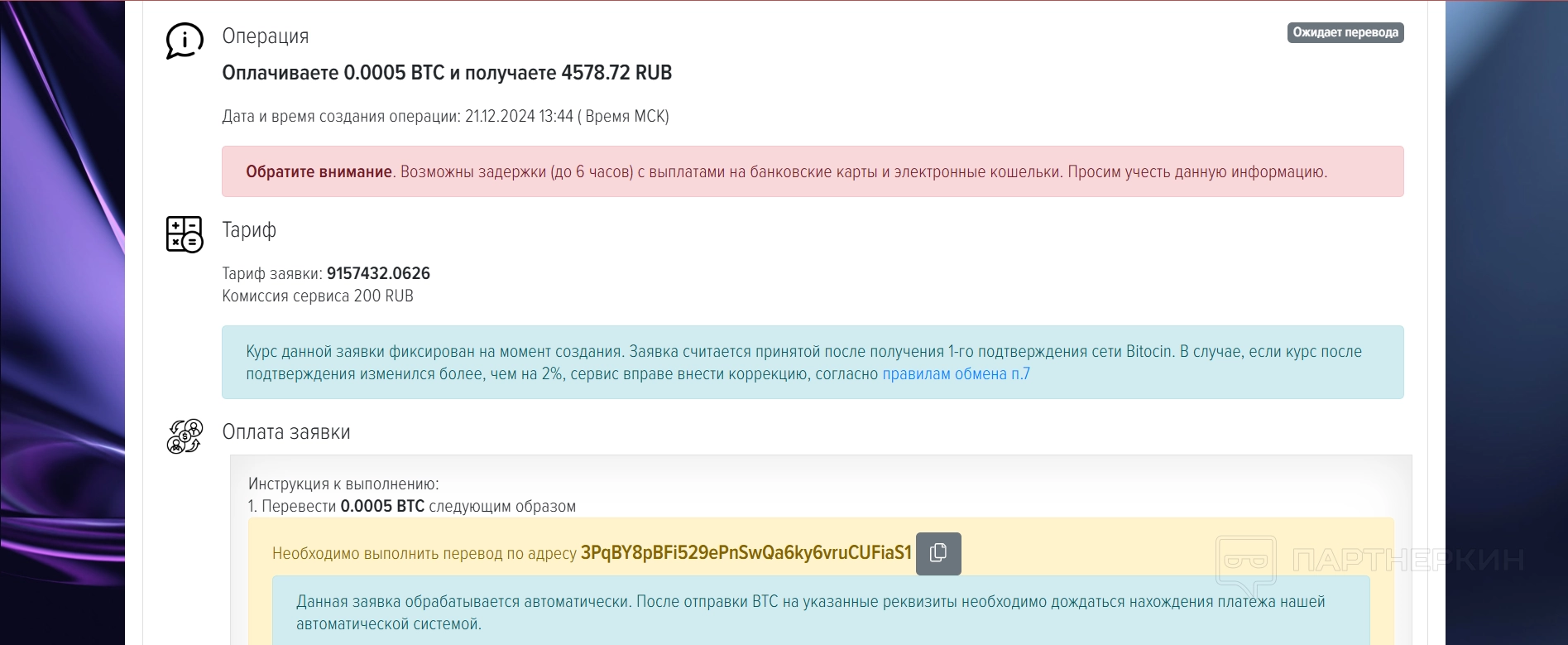Click the Тариф calculator icon
Image resolution: width=1568 pixels, height=645 pixels.
coord(184,234)
